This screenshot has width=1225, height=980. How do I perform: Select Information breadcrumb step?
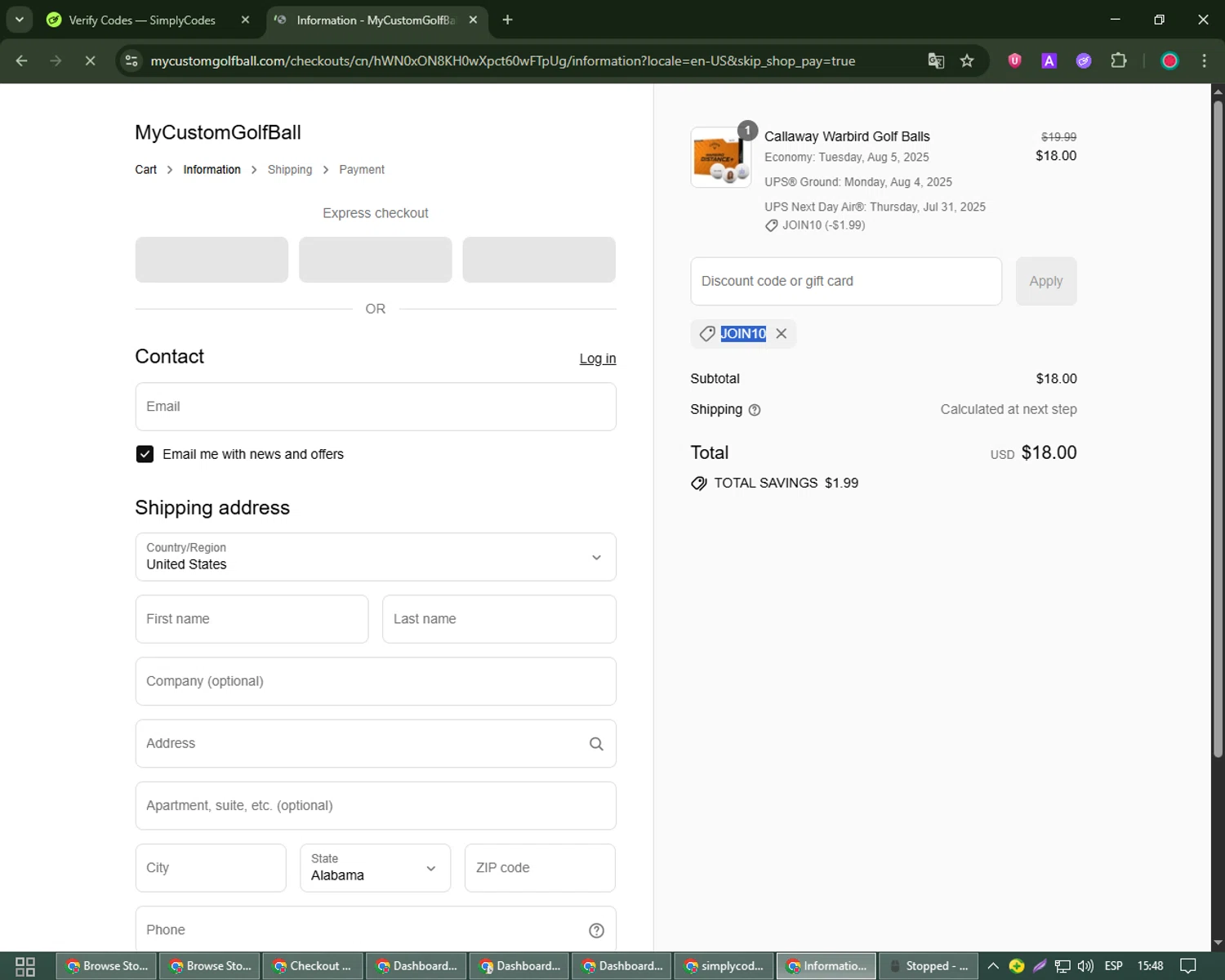click(212, 170)
